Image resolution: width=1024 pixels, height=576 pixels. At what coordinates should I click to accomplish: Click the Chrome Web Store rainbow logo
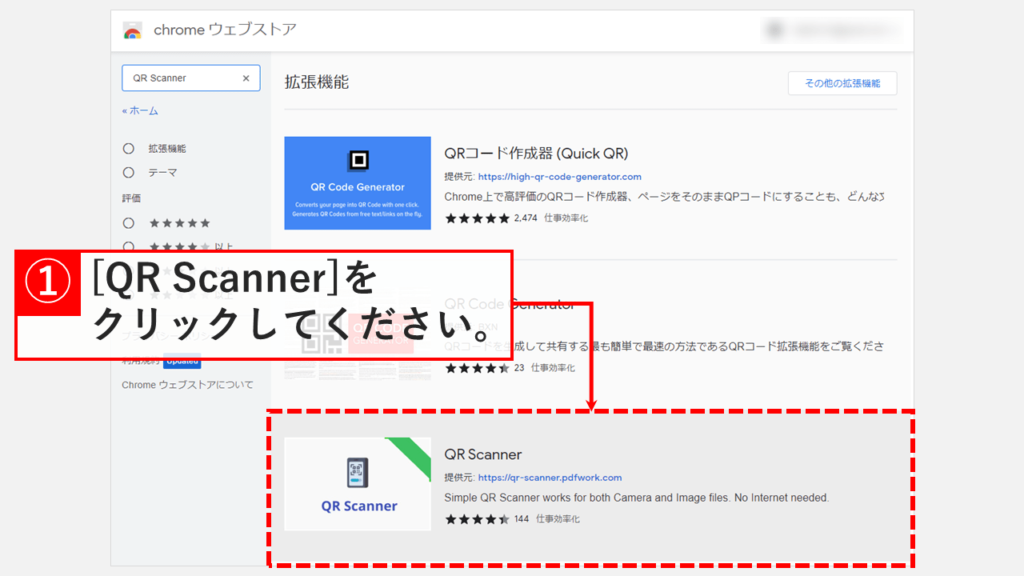tap(132, 30)
